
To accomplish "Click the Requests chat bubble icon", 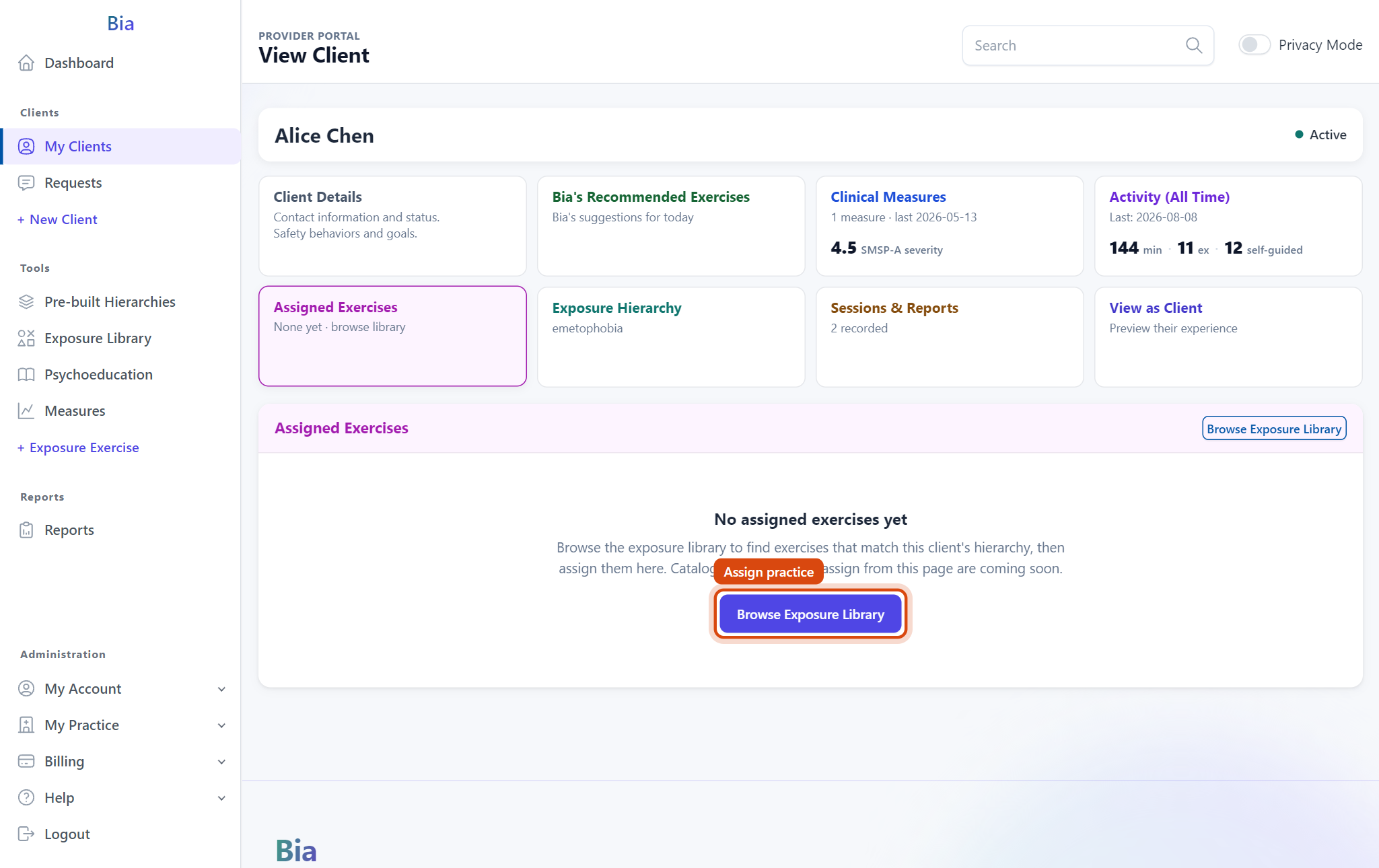I will click(x=26, y=182).
